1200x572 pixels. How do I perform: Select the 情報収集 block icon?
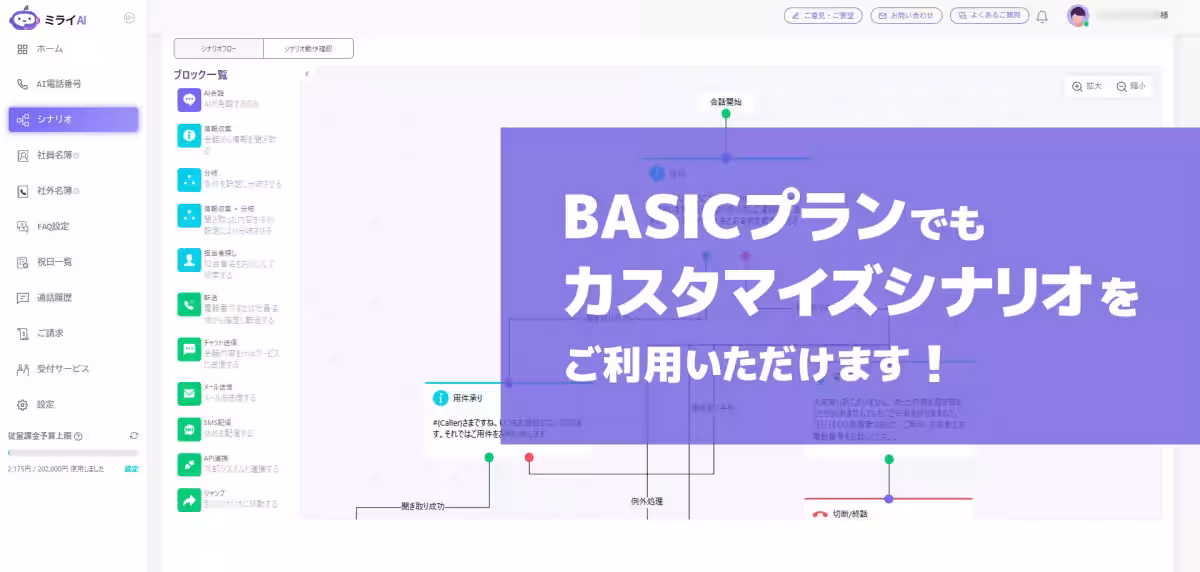(189, 134)
